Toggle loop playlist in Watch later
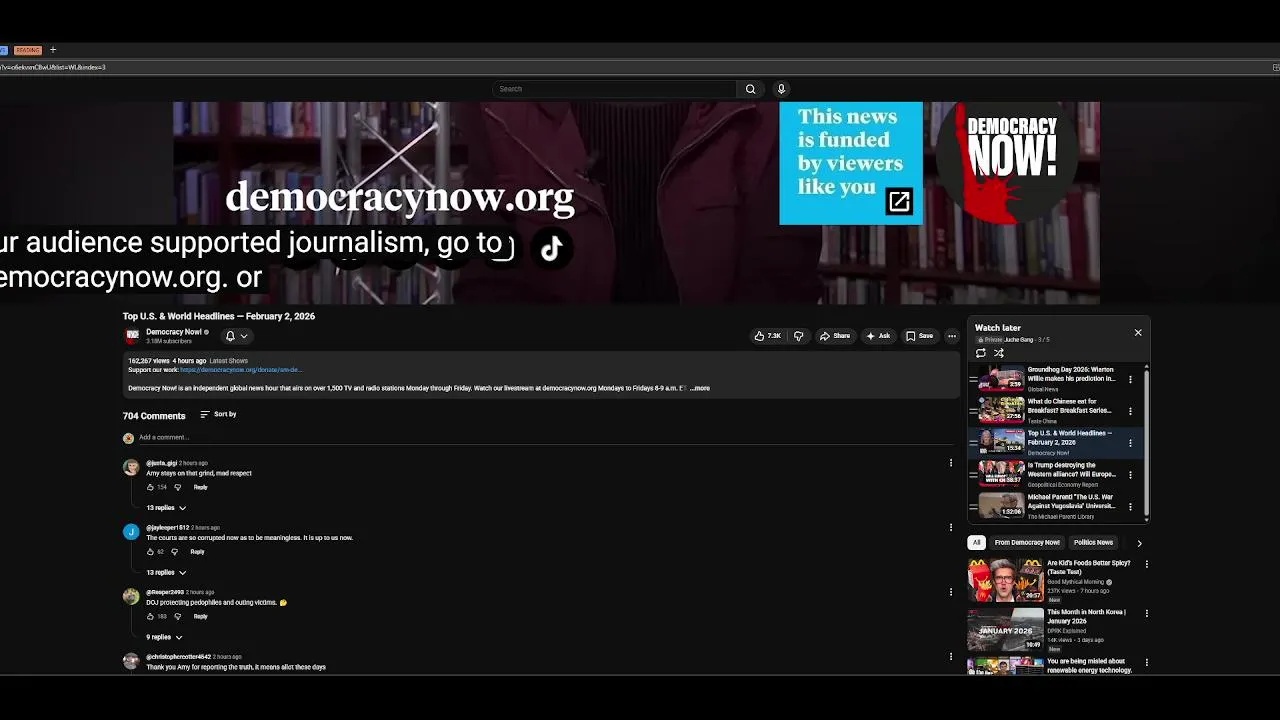 pos(981,353)
